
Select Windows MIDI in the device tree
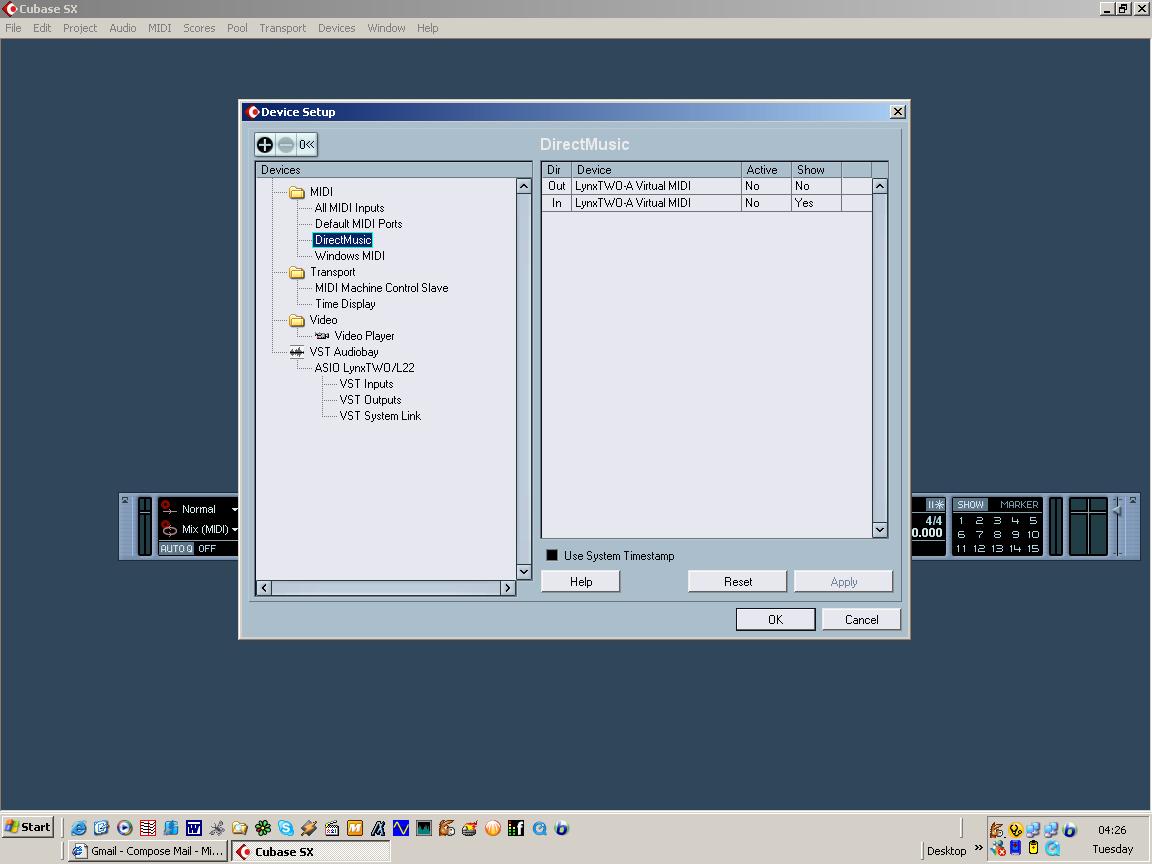(349, 256)
